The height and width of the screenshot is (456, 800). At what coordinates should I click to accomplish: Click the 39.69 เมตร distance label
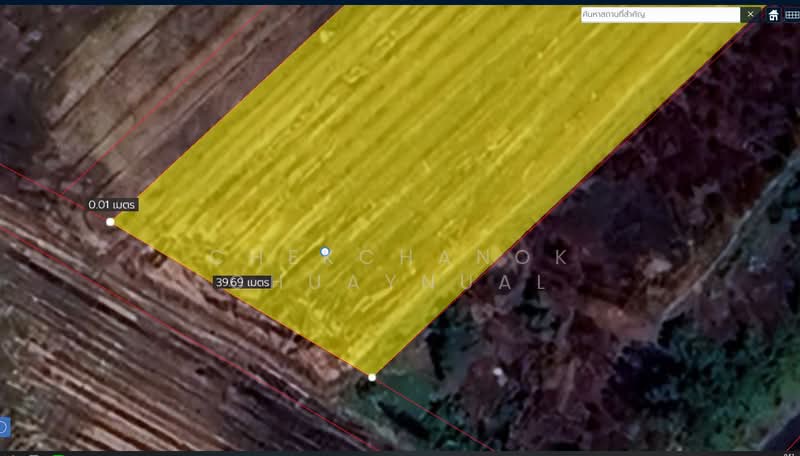pyautogui.click(x=243, y=283)
